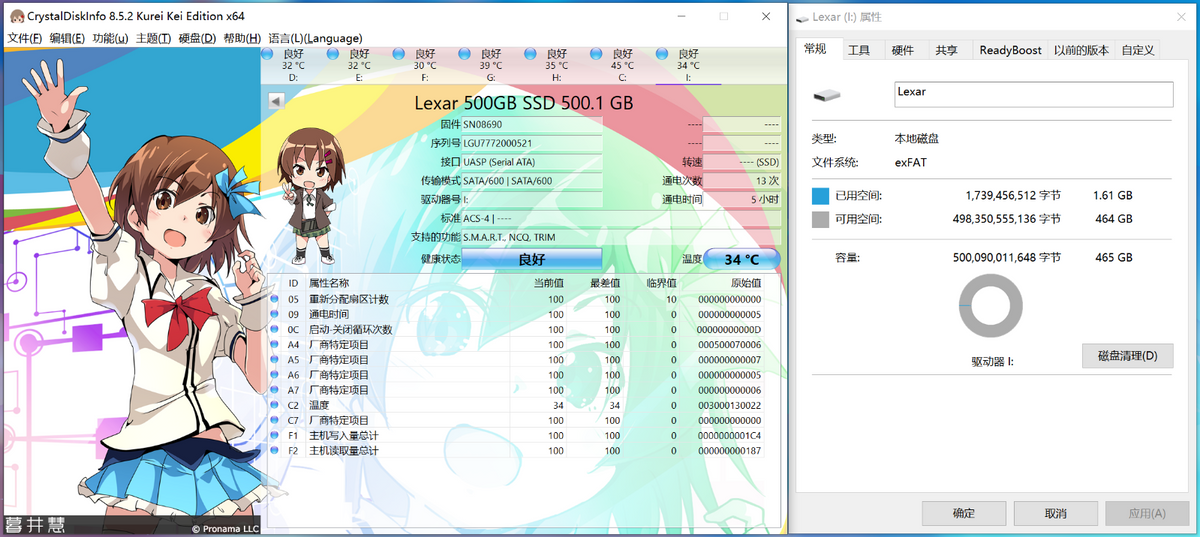
Task: Open the 编辑(E) menu
Action: coord(67,38)
